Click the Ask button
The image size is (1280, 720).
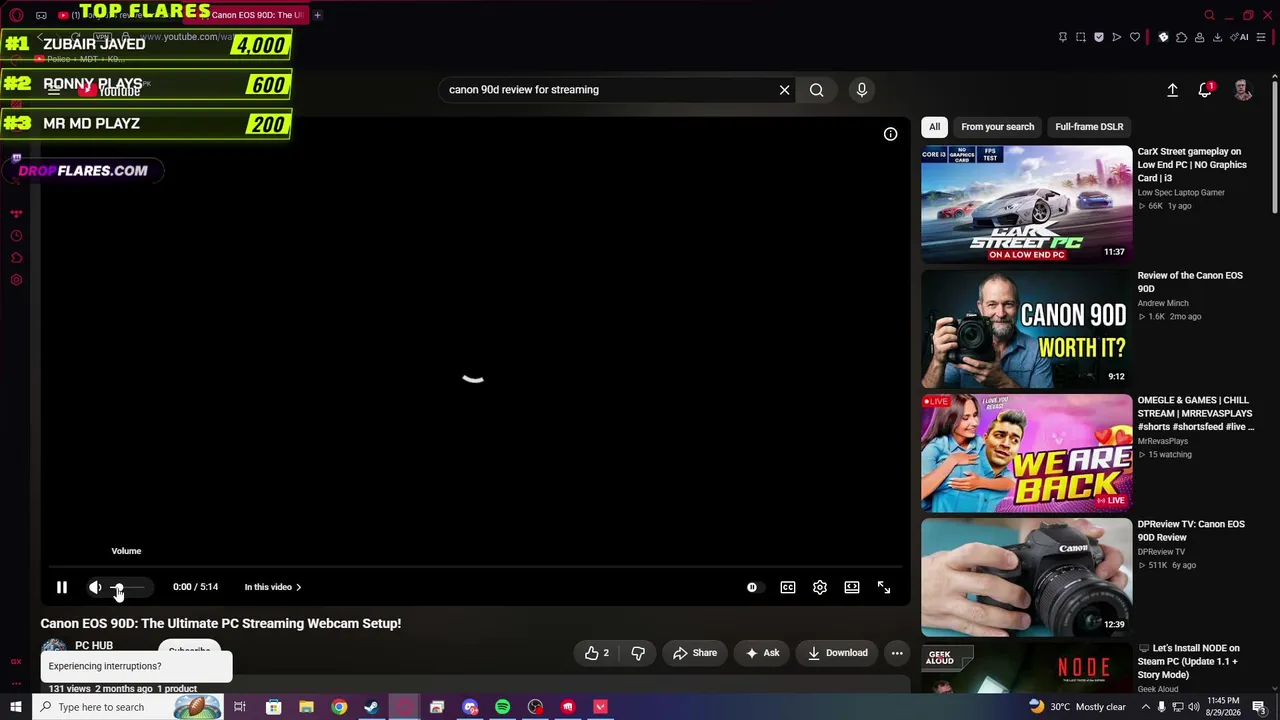763,653
